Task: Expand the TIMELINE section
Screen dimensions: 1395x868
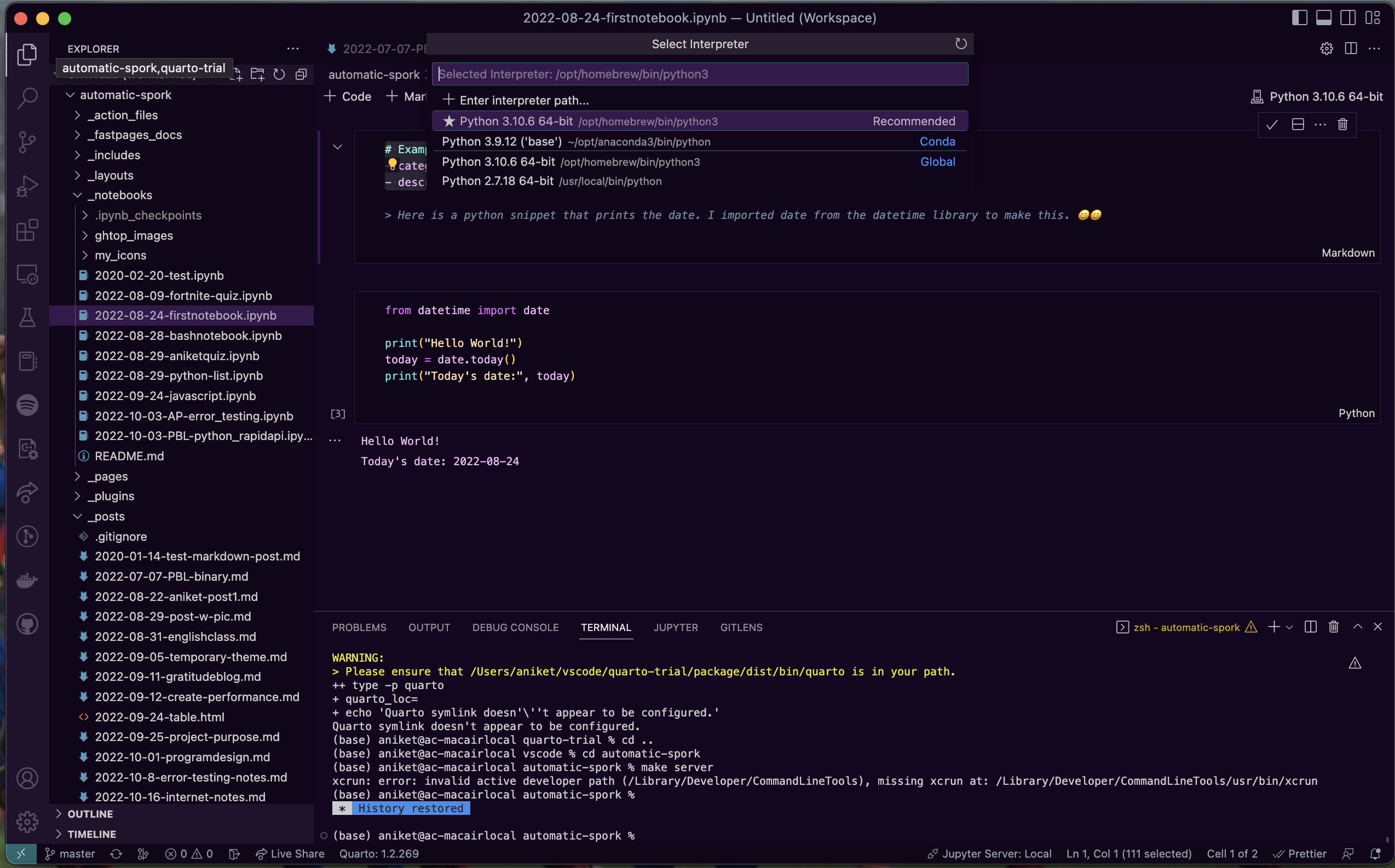Action: pos(91,834)
